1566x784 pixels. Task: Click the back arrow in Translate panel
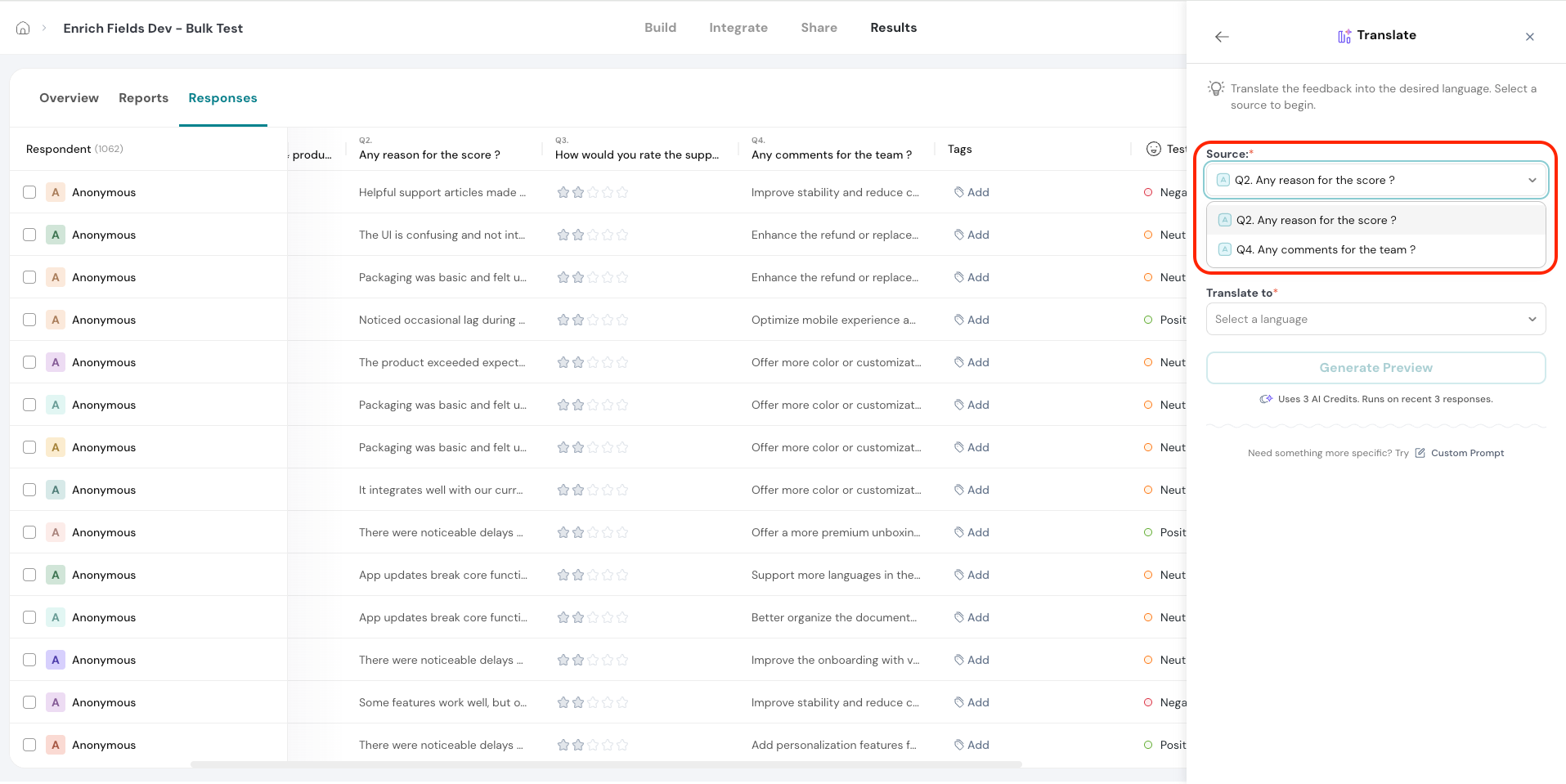(1222, 37)
